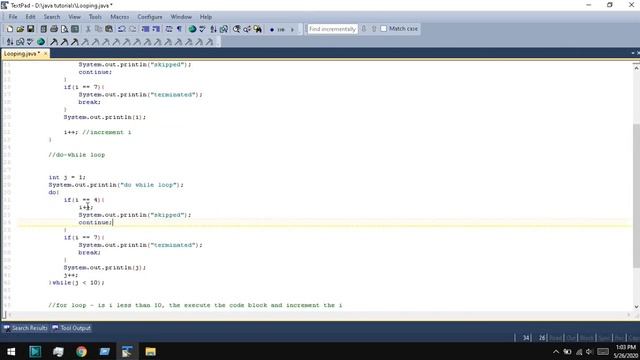Undo the last edit via toolbar
640x360 pixels.
point(122,29)
